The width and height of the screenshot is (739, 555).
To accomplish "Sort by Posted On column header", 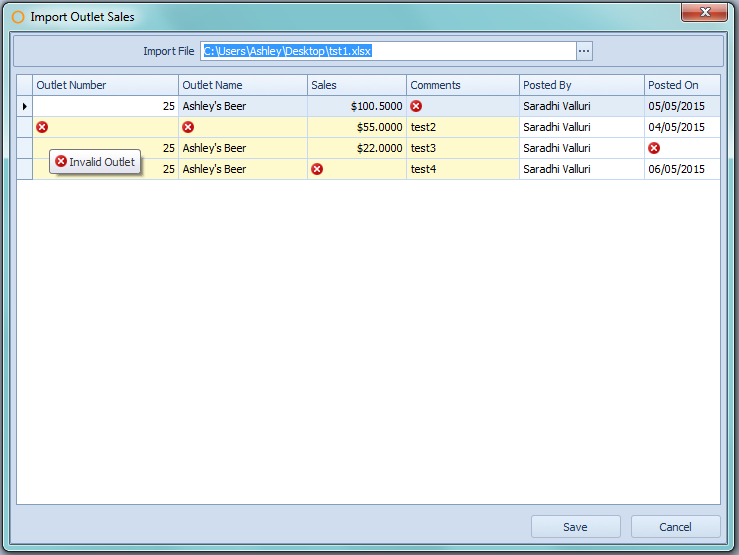I will pos(681,85).
